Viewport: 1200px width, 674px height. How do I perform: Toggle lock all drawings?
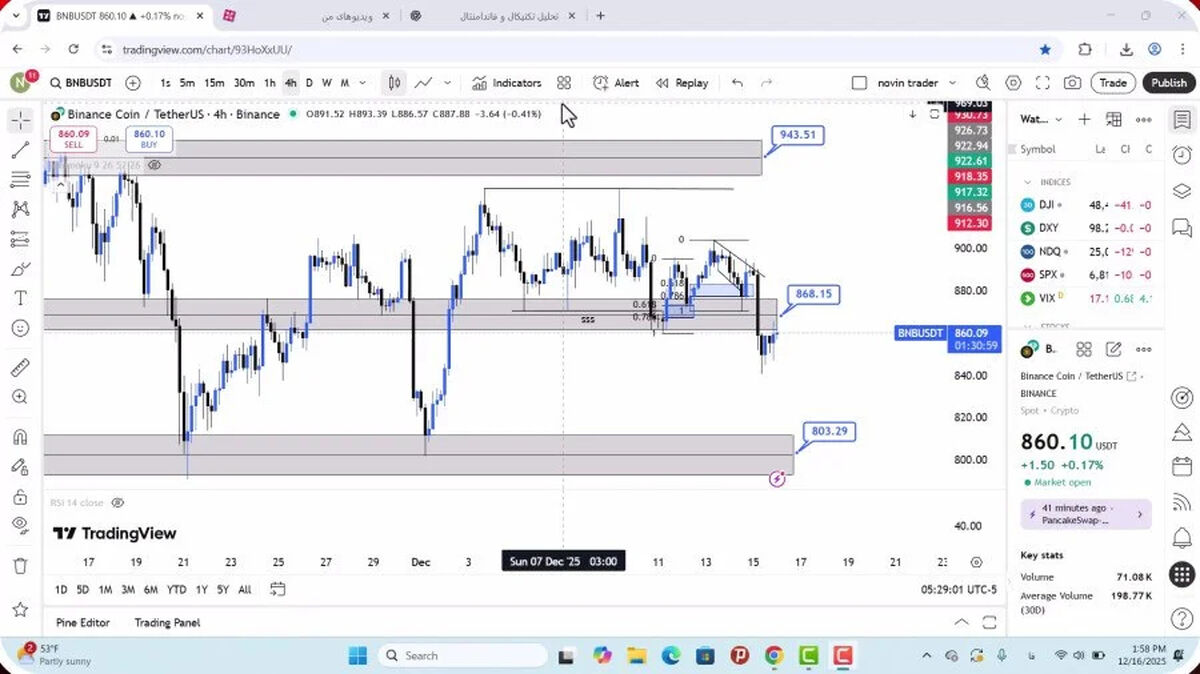(x=20, y=496)
